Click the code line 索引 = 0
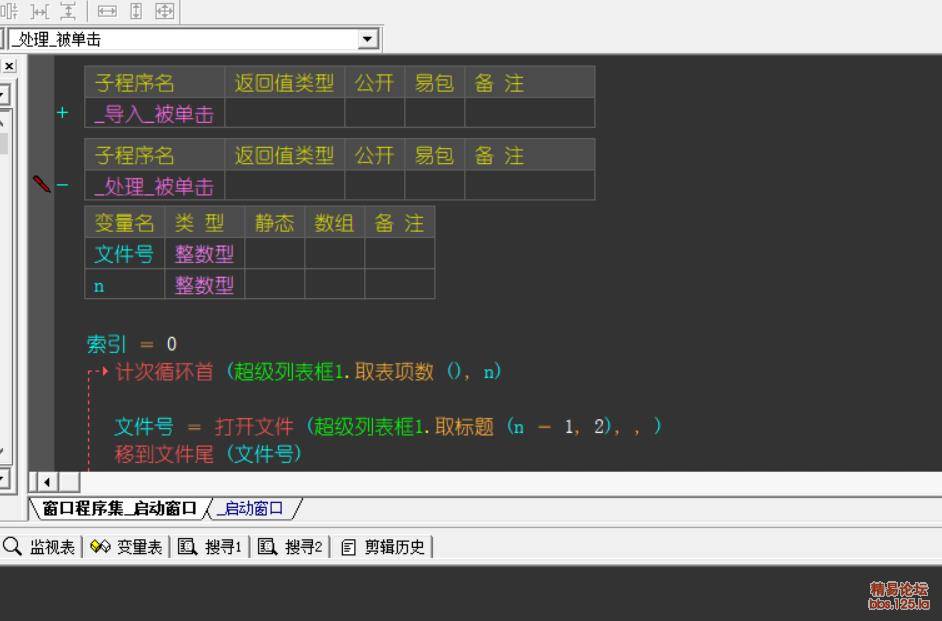 point(132,344)
